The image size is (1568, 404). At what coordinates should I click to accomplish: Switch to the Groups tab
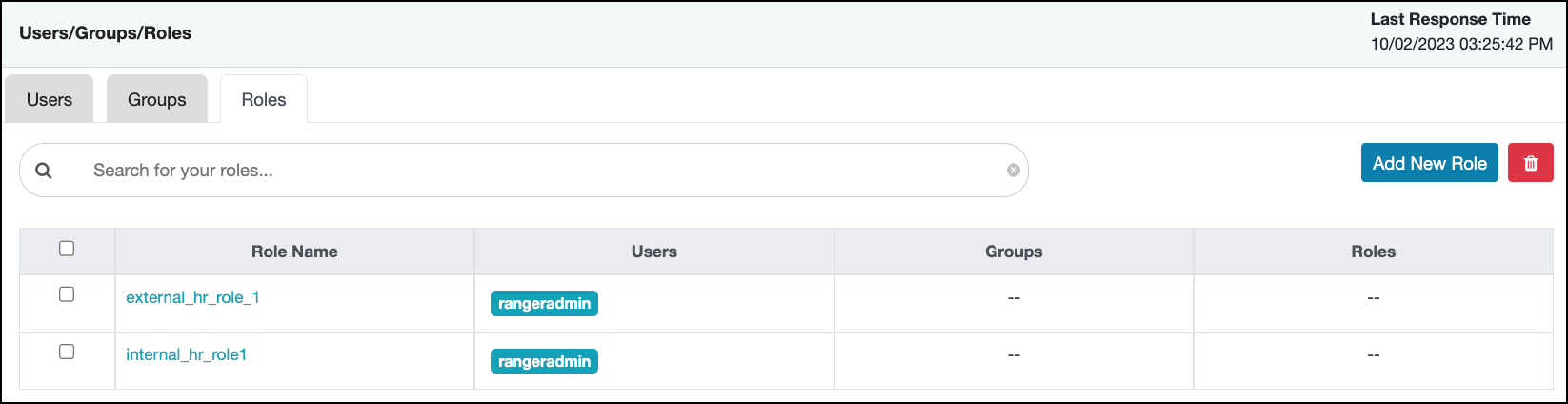157,100
